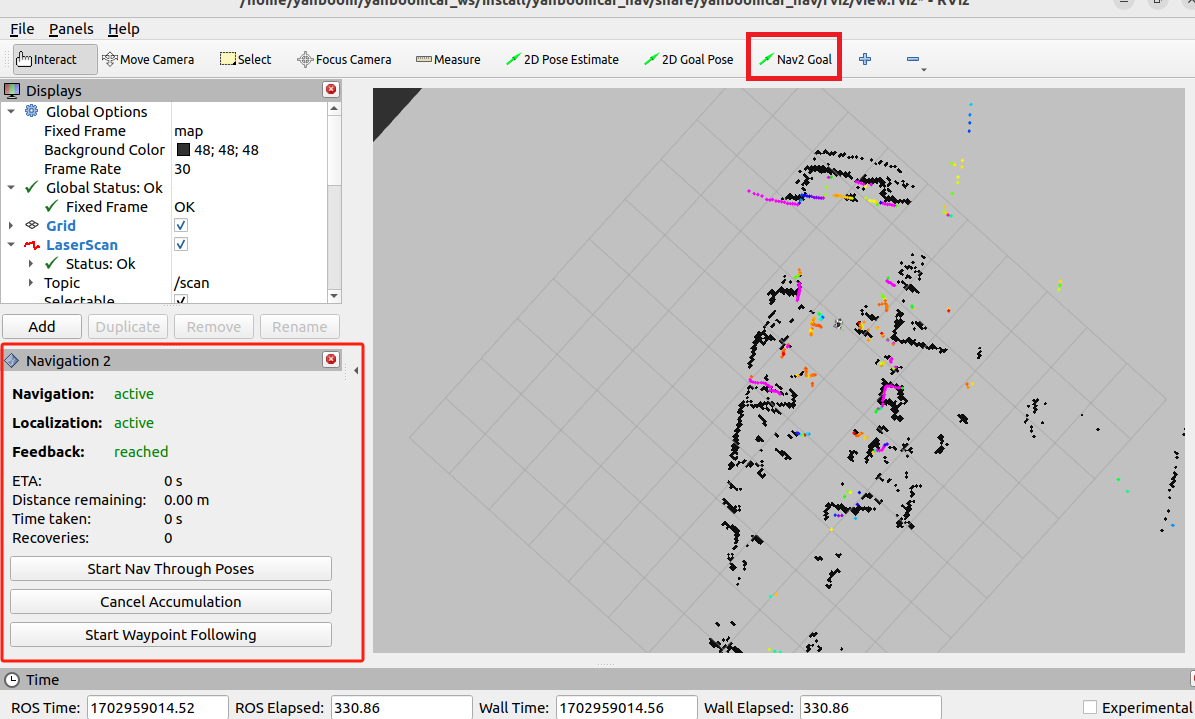Click the Time panel clock icon
1195x719 pixels.
[12, 679]
